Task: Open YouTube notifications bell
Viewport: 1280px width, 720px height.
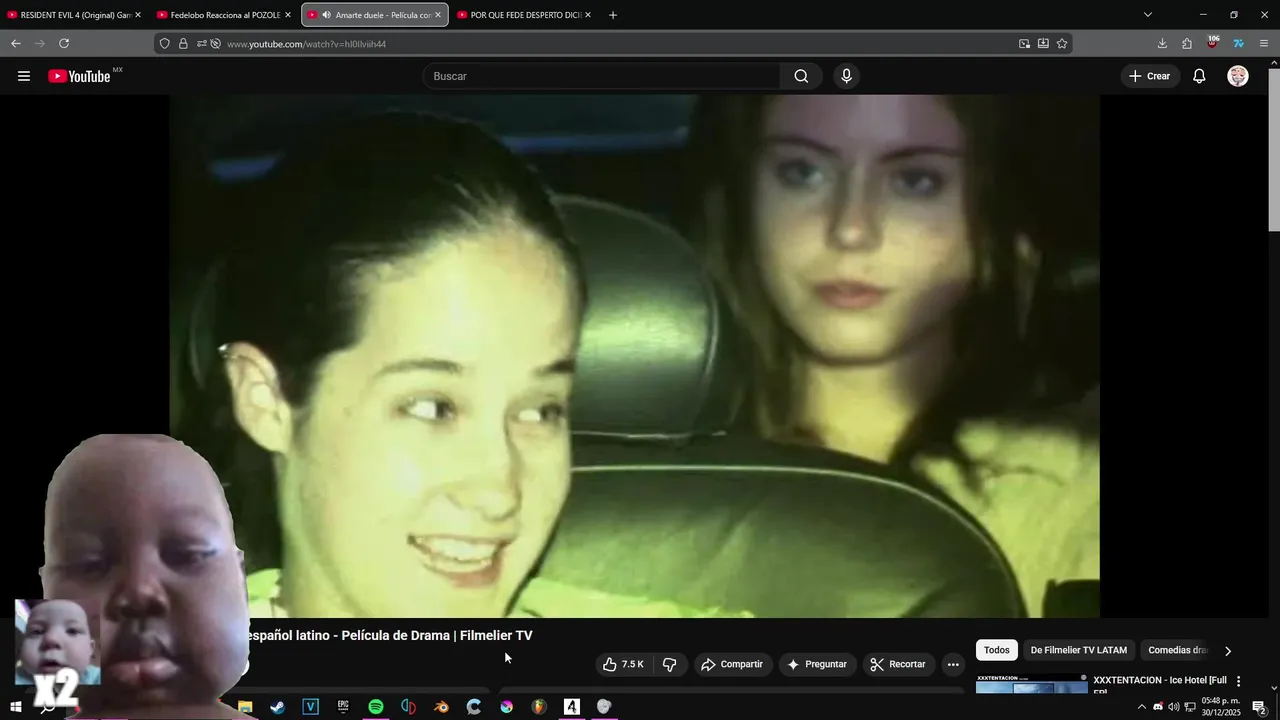Action: point(1199,76)
